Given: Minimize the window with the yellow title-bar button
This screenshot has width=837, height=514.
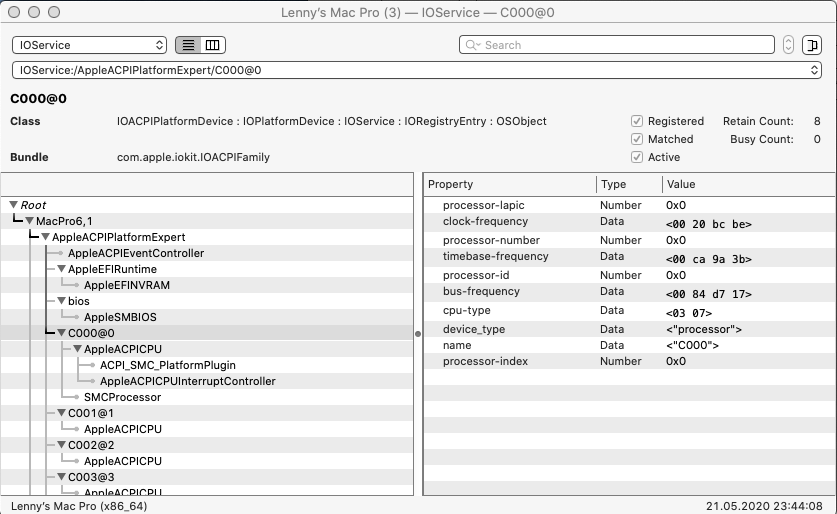Looking at the screenshot, I should 34,12.
